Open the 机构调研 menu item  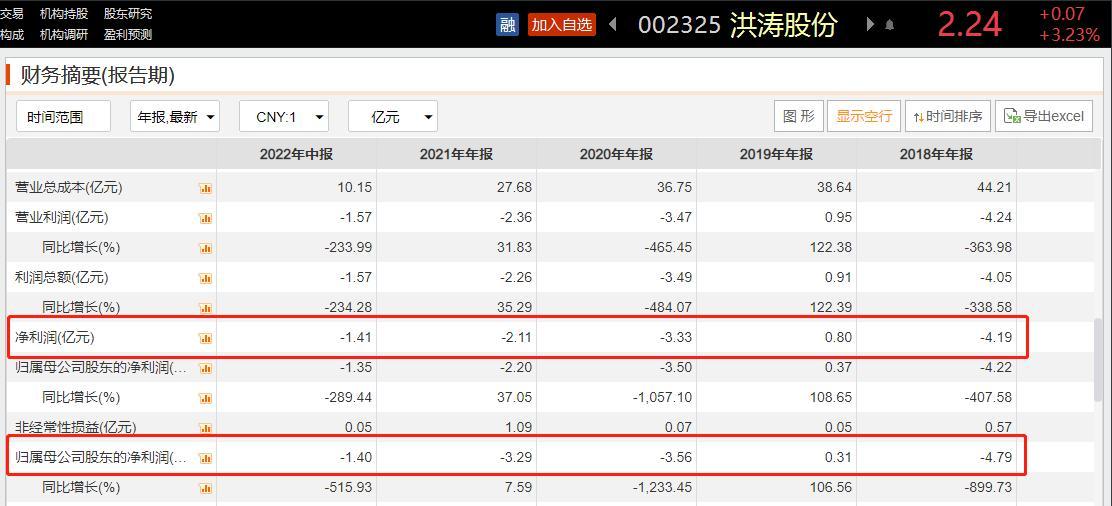click(64, 35)
